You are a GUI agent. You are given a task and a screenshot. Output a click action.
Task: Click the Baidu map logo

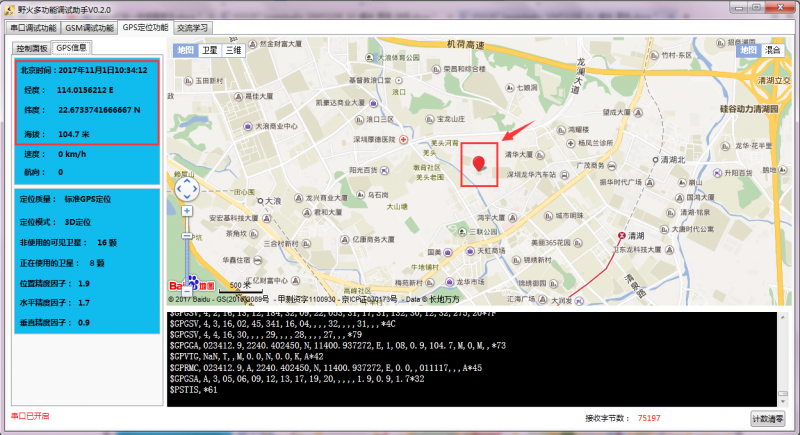(x=192, y=284)
